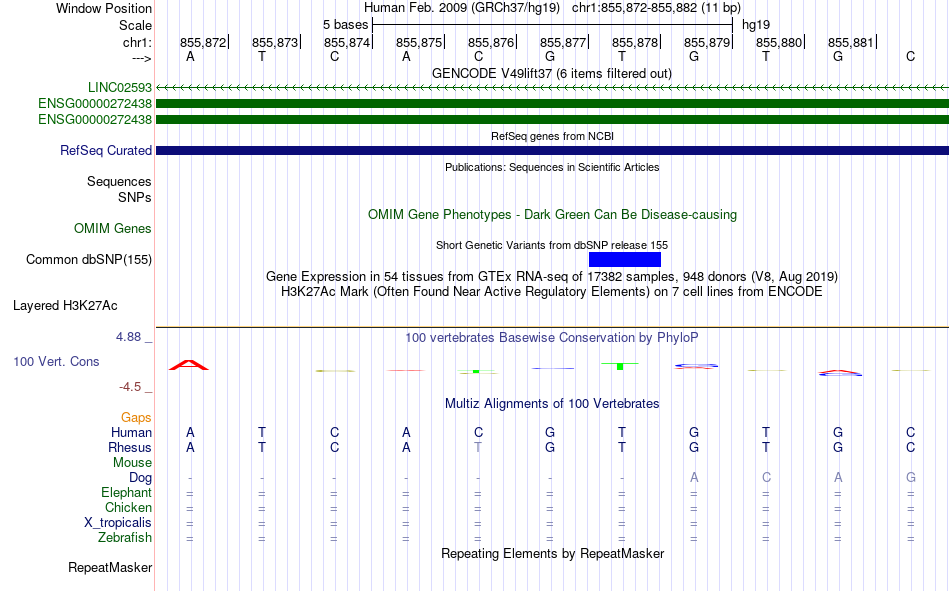This screenshot has width=950, height=591.
Task: Click the red A peak in PhyloP graph
Action: (189, 365)
